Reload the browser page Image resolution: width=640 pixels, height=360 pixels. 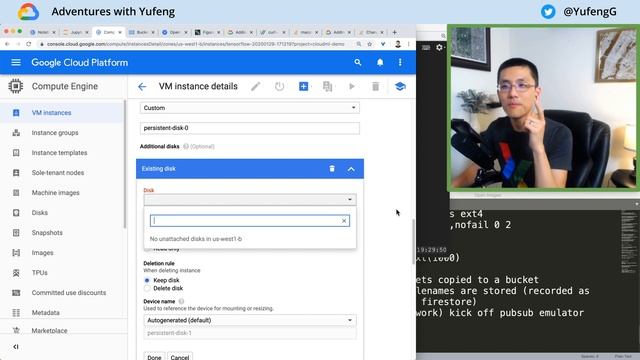coord(29,44)
